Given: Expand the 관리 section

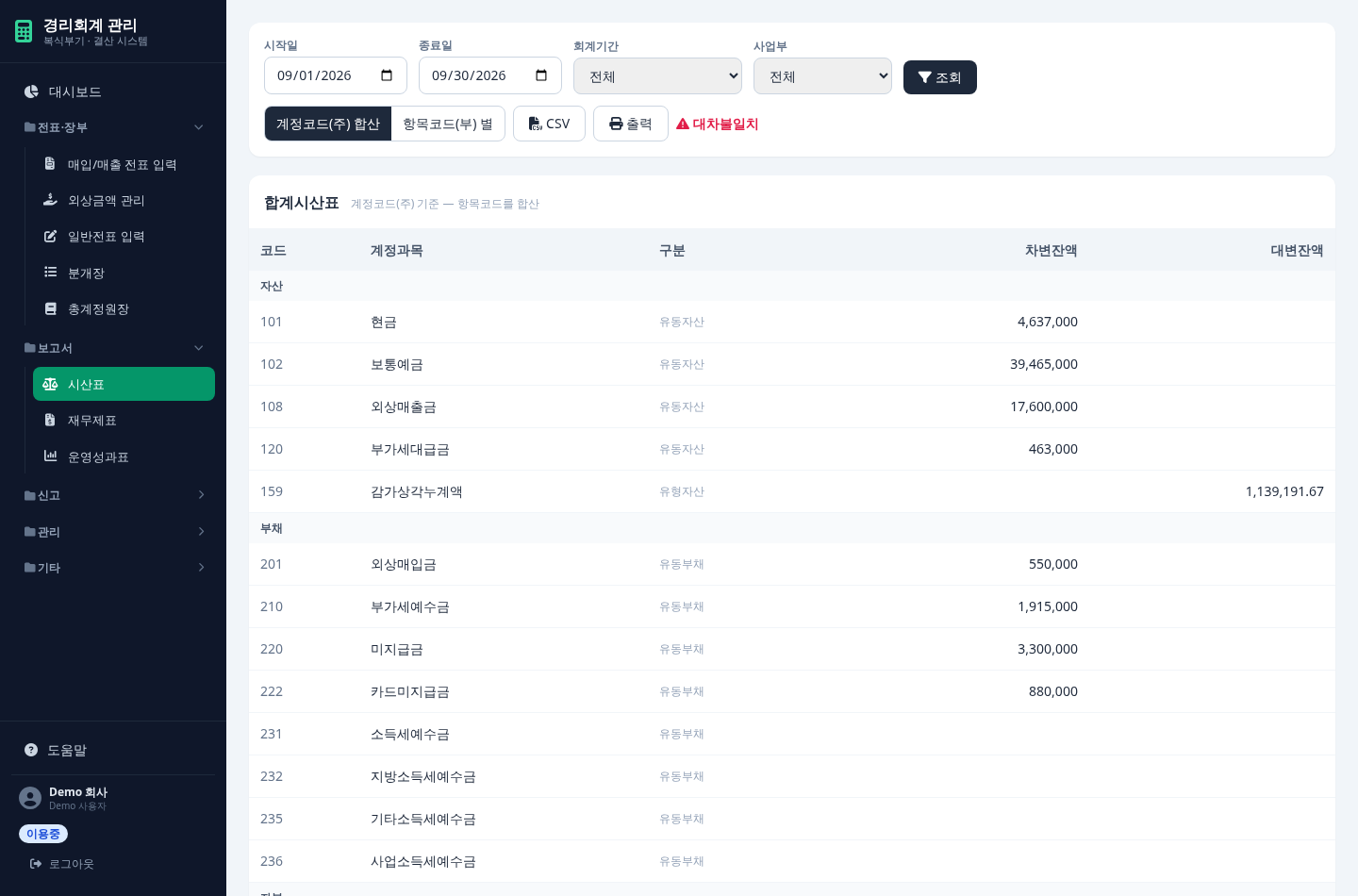Looking at the screenshot, I should click(x=113, y=532).
